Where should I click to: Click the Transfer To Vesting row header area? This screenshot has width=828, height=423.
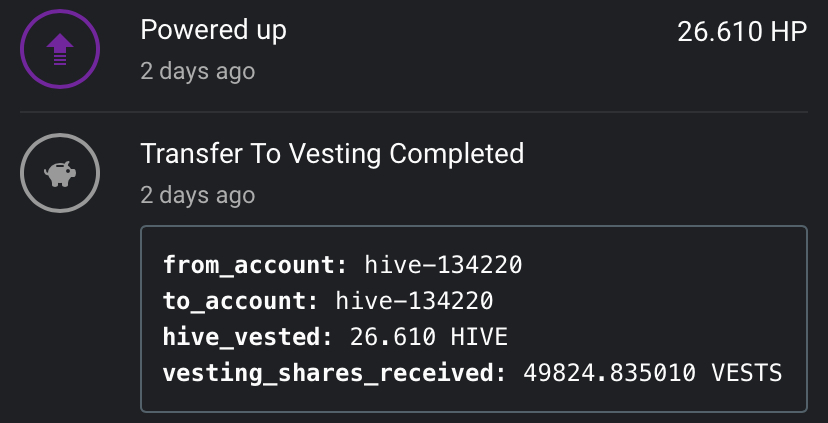413,173
